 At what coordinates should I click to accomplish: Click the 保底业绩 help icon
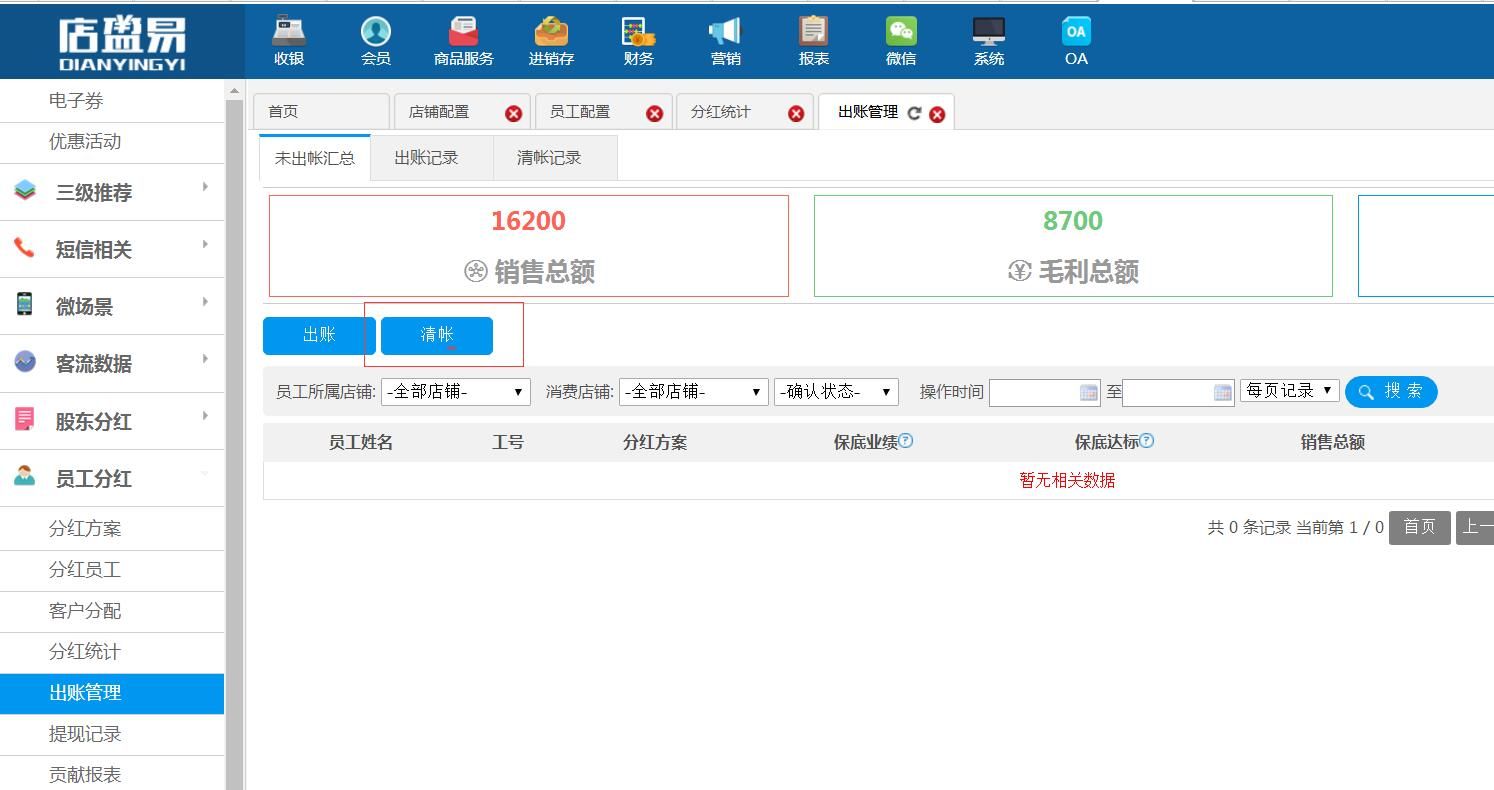click(905, 440)
